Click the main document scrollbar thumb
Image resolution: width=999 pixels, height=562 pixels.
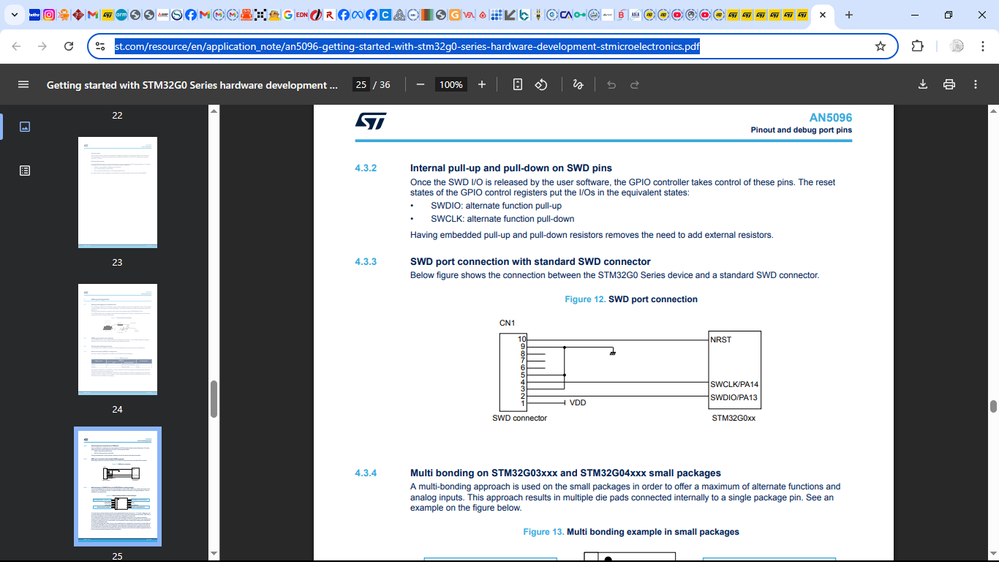[x=993, y=406]
